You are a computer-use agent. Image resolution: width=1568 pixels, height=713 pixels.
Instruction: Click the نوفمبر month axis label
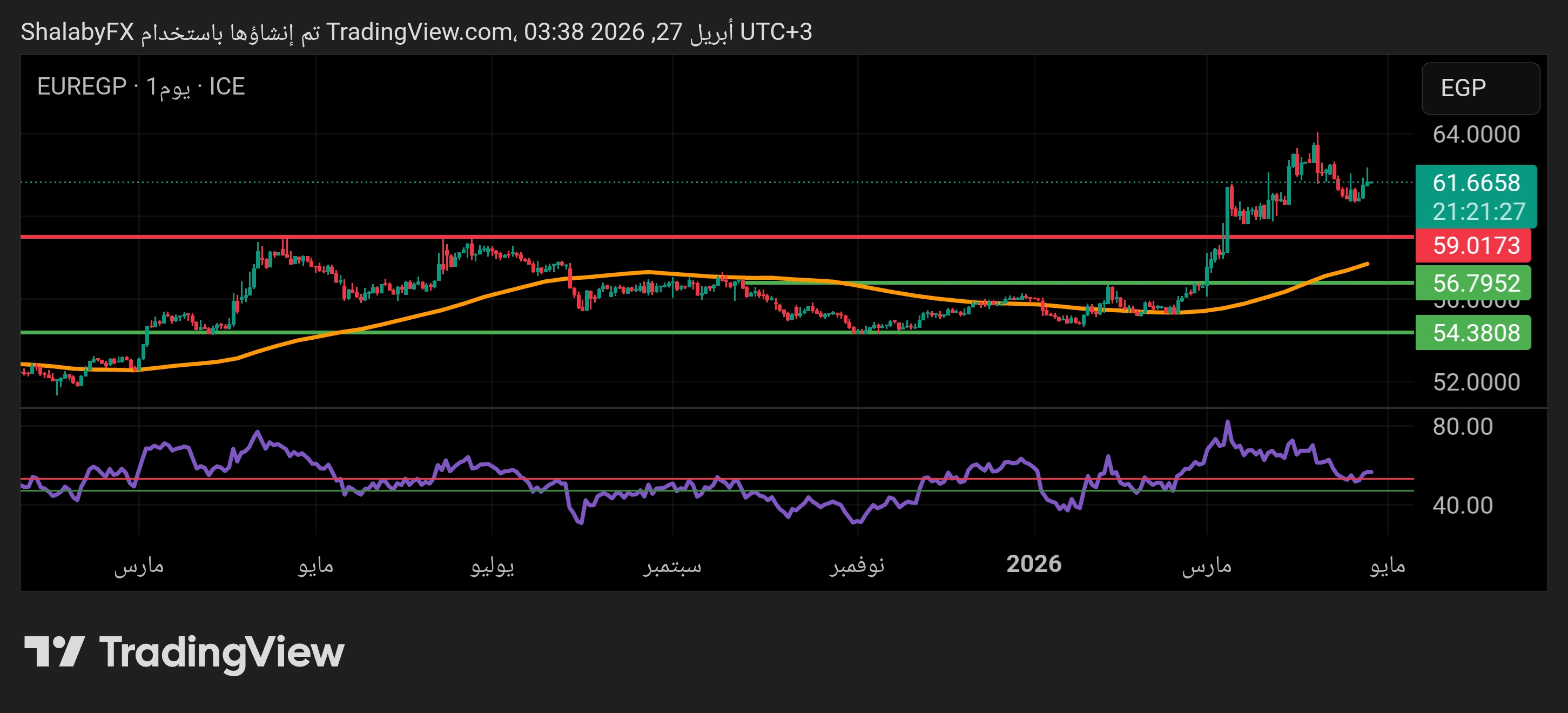pyautogui.click(x=857, y=566)
